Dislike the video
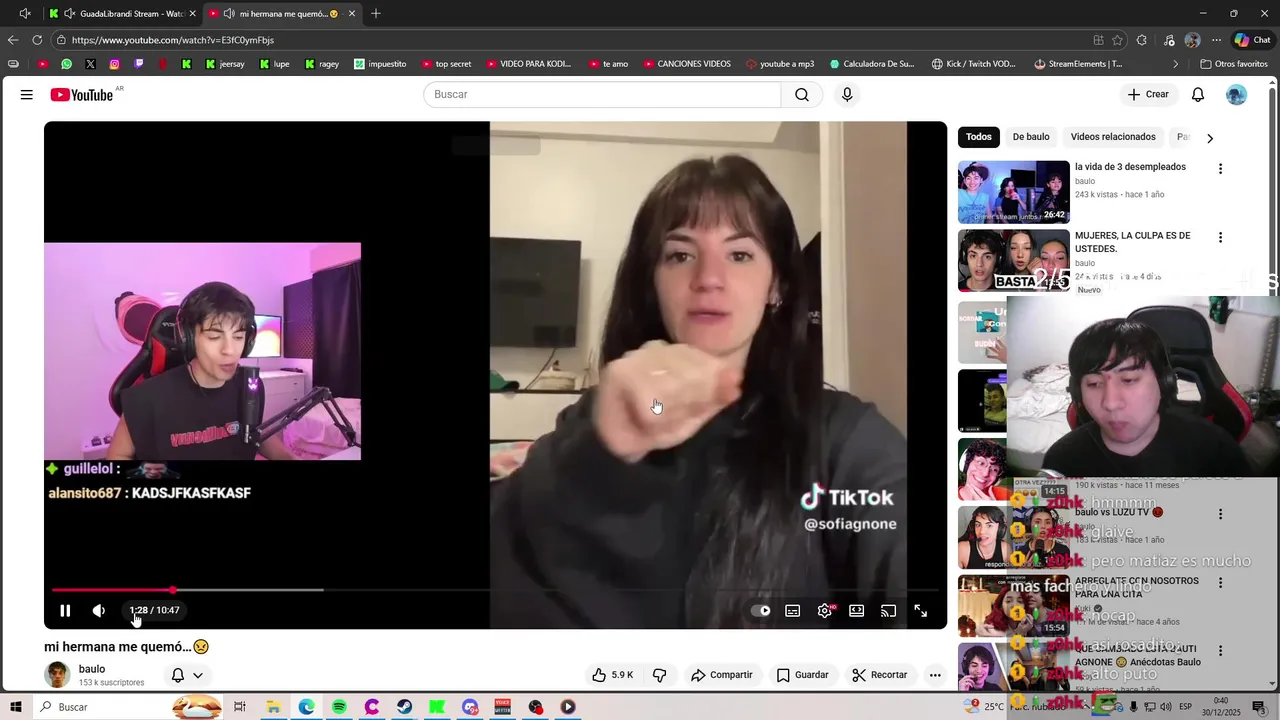The image size is (1280, 720). (660, 675)
